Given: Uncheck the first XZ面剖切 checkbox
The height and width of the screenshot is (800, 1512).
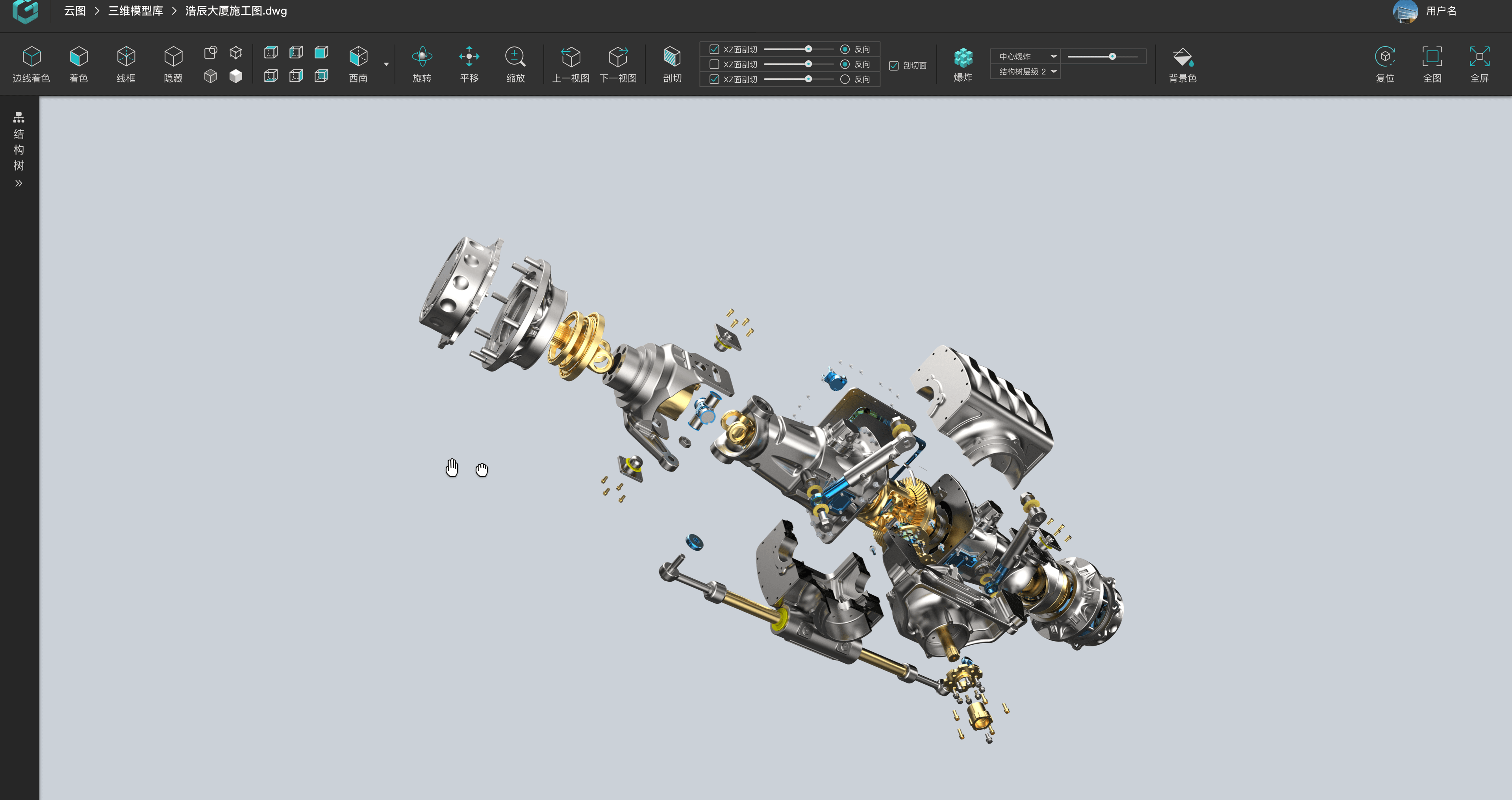Looking at the screenshot, I should [x=714, y=49].
